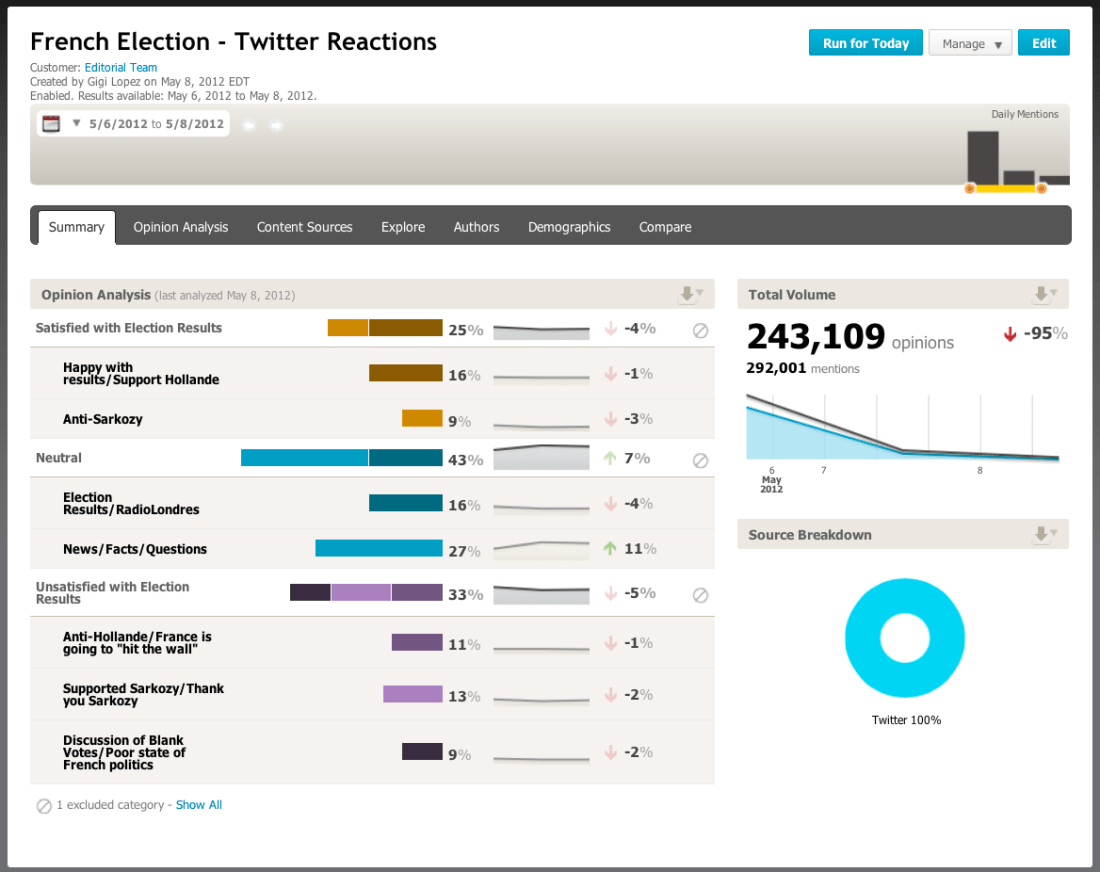Download Source Breakdown panel data
The height and width of the screenshot is (872, 1100).
coord(1044,535)
